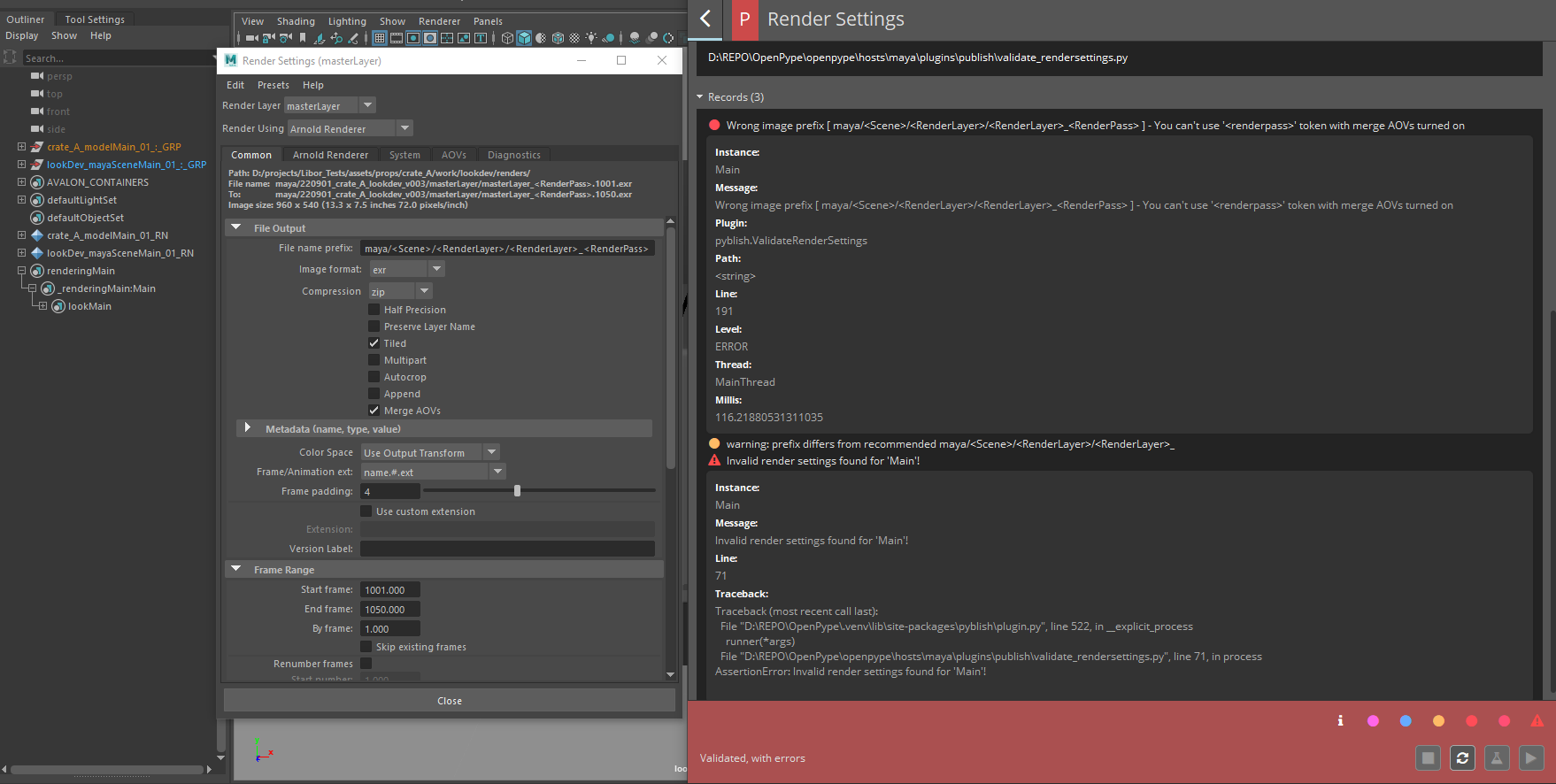Open the Render Layer masterLayer dropdown
This screenshot has width=1556, height=784.
click(x=330, y=105)
